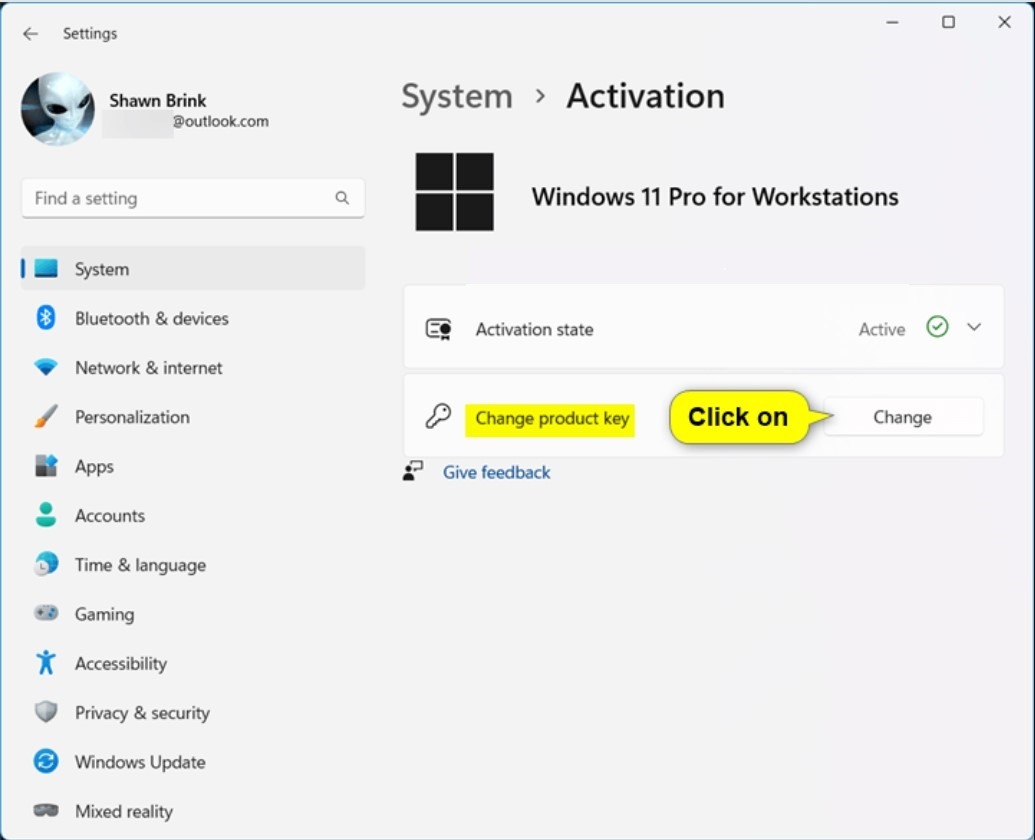Select Mixed reality in the sidebar
The image size is (1035, 840).
pos(123,811)
